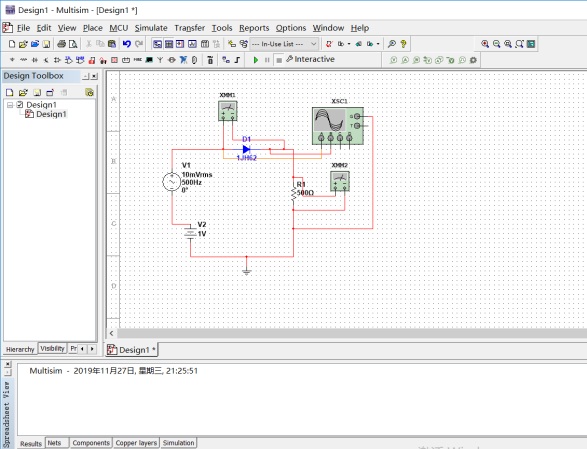Image resolution: width=587 pixels, height=449 pixels.
Task: Select the Design1 schematic child tree item
Action: point(51,114)
